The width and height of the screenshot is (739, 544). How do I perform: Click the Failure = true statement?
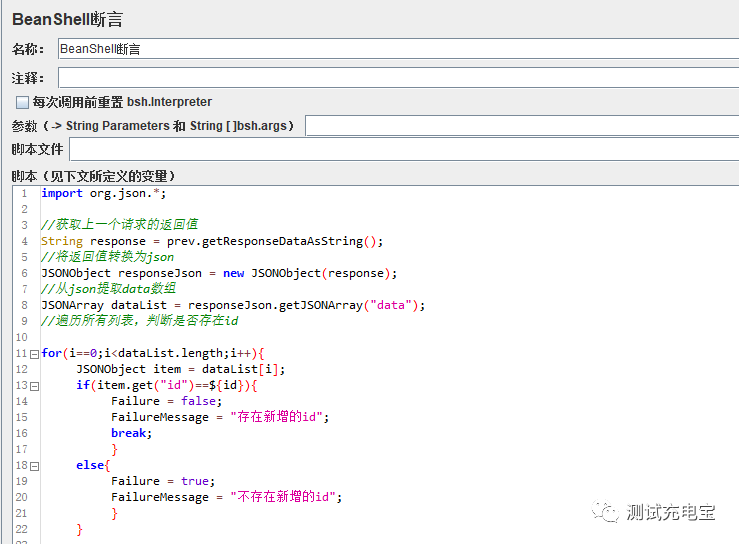pyautogui.click(x=163, y=481)
